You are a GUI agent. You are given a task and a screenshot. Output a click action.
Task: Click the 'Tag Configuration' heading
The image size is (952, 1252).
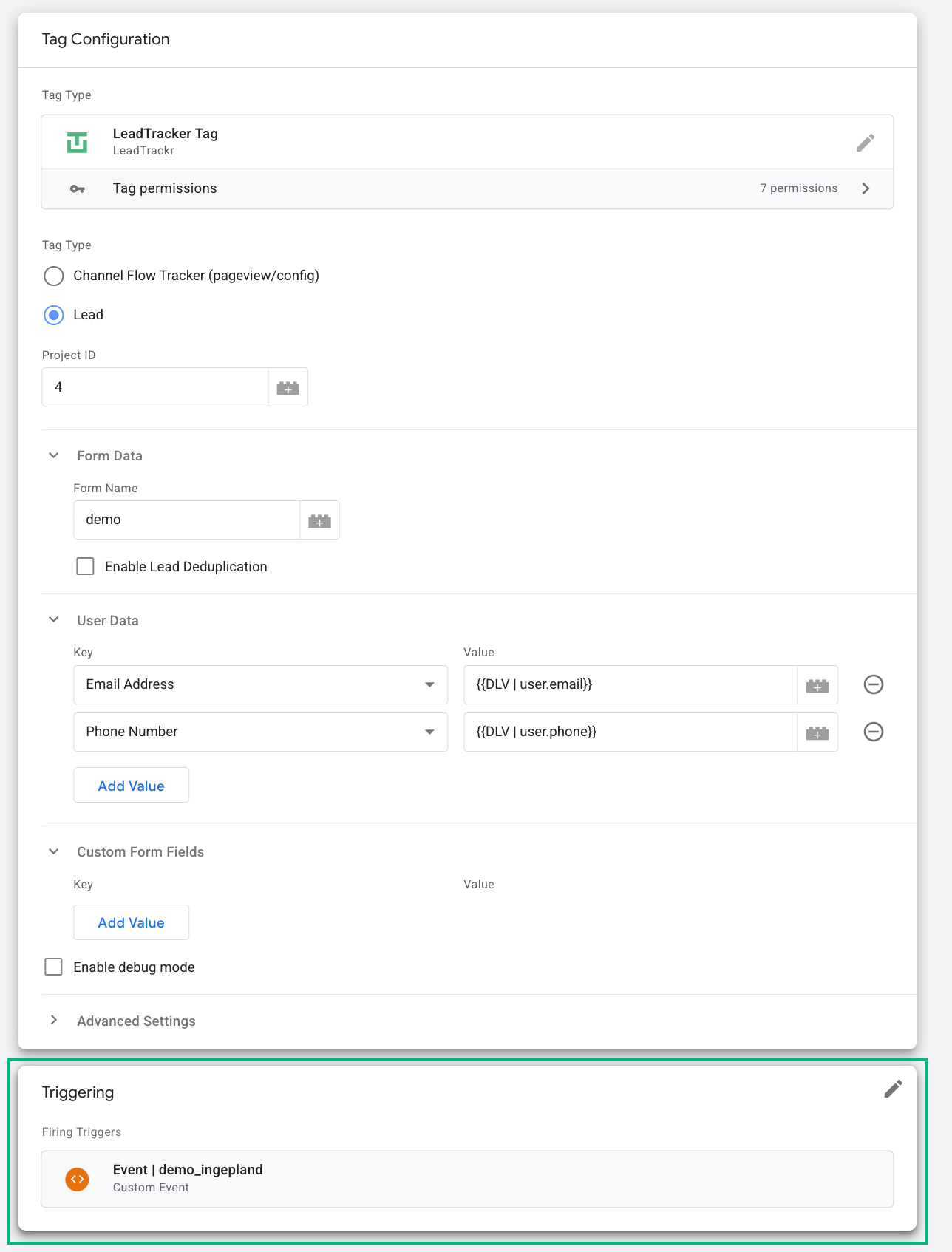(106, 39)
